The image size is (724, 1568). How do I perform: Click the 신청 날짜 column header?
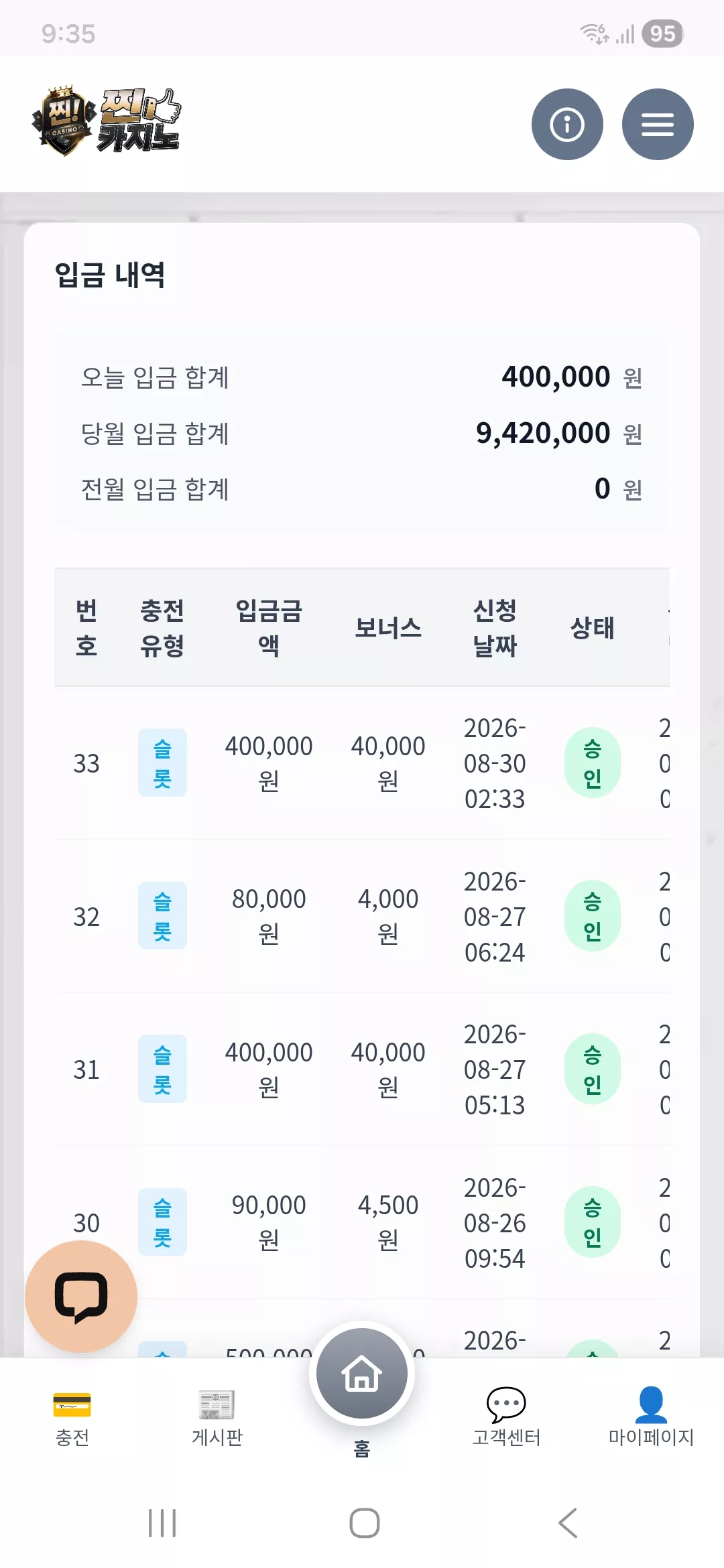tap(495, 628)
